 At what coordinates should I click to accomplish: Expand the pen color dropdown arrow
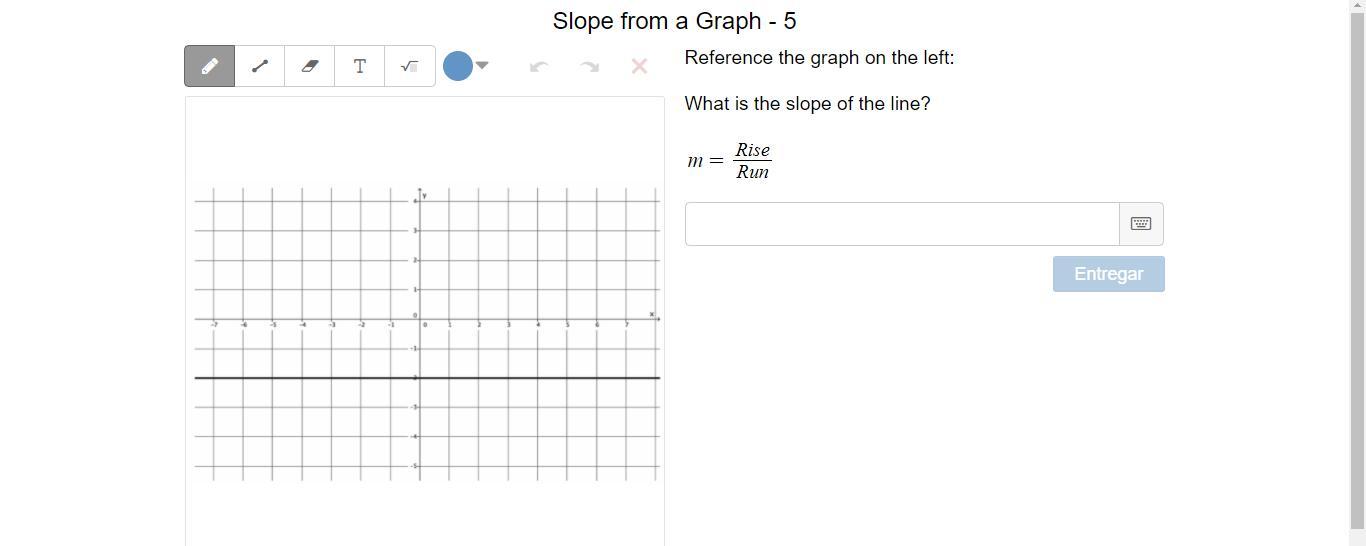tap(482, 66)
